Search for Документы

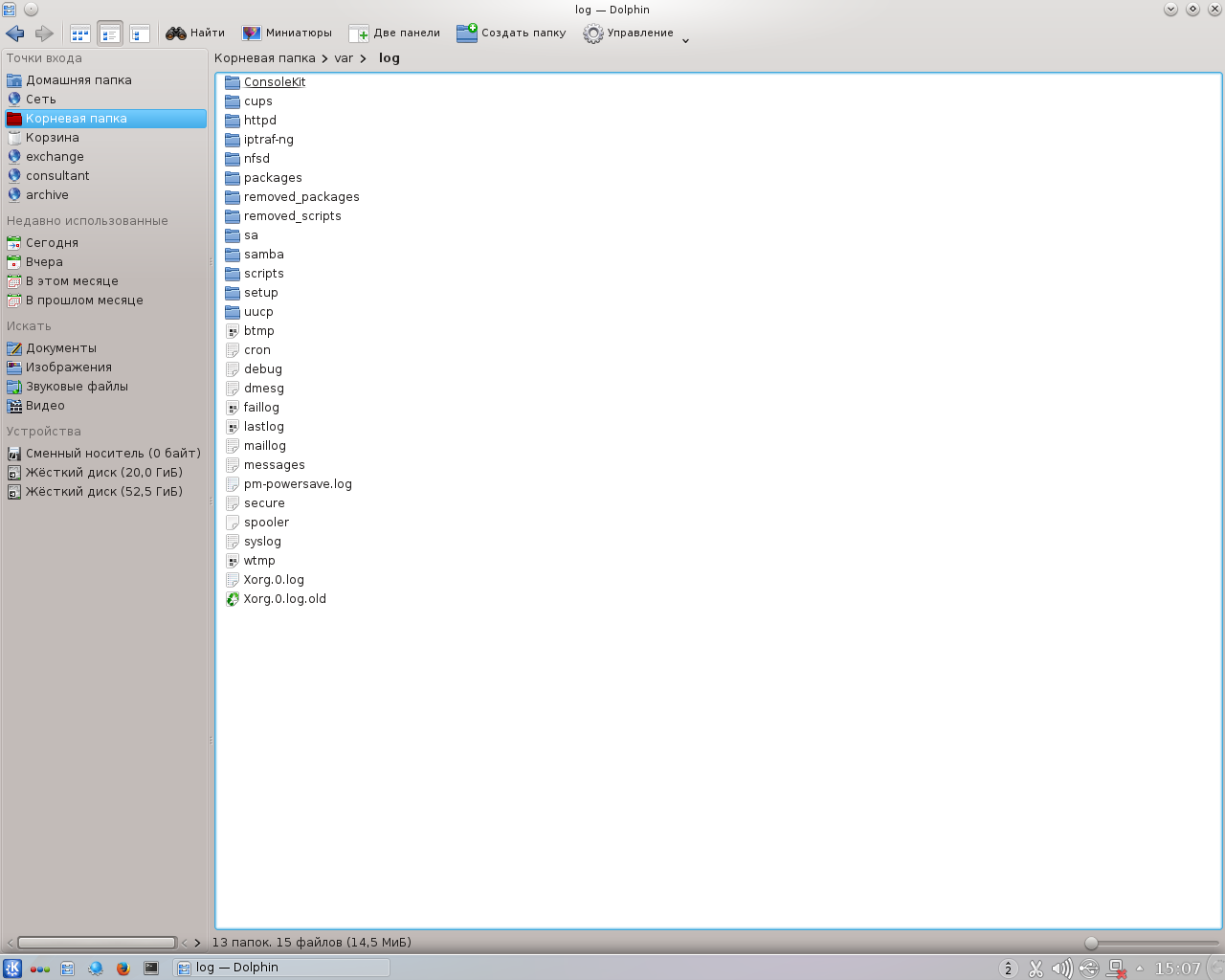point(105,348)
